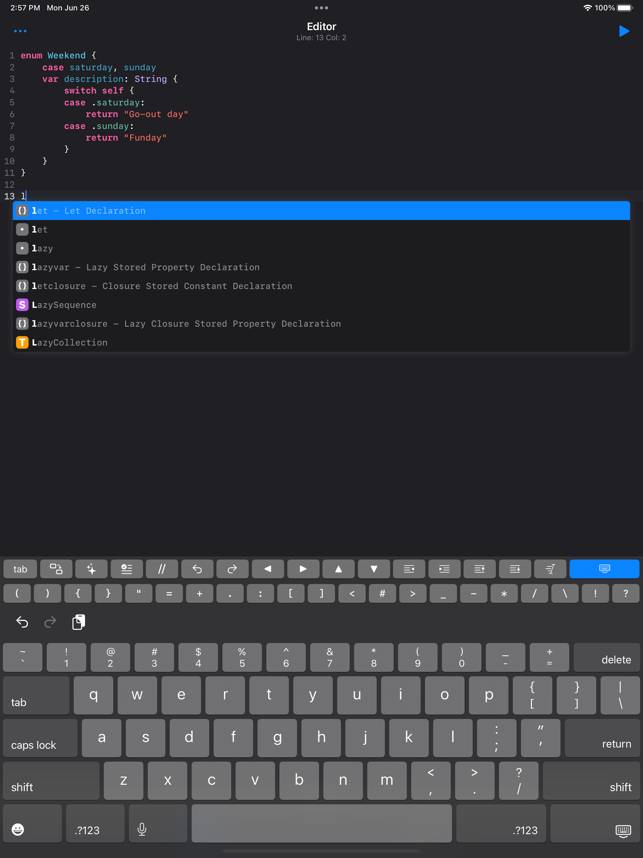Pick 'lazyvar – Lazy Stored Property Declaration'
643x858 pixels.
pos(321,267)
